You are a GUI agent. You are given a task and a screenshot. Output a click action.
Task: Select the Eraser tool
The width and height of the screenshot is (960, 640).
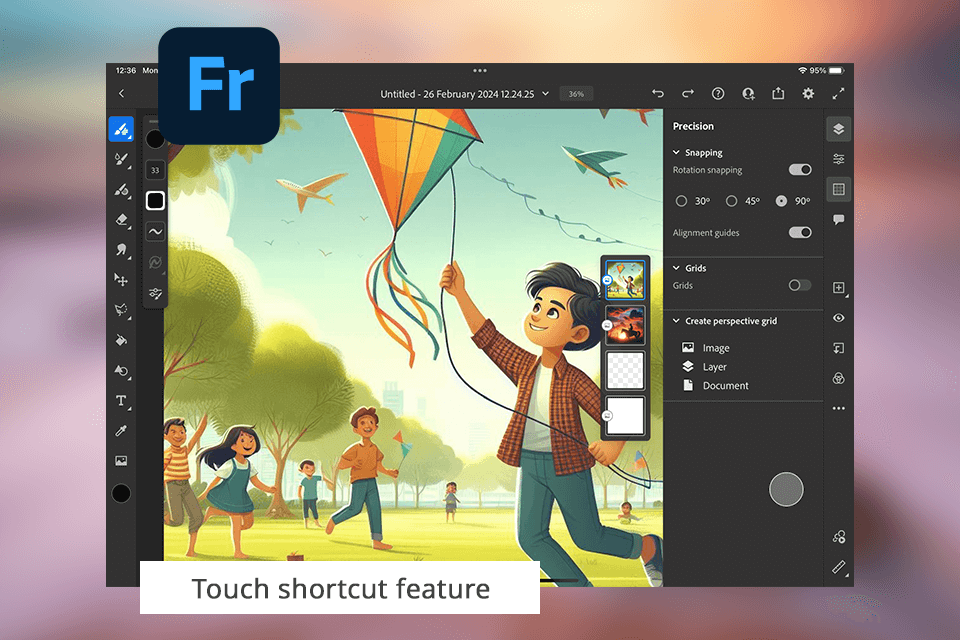121,219
